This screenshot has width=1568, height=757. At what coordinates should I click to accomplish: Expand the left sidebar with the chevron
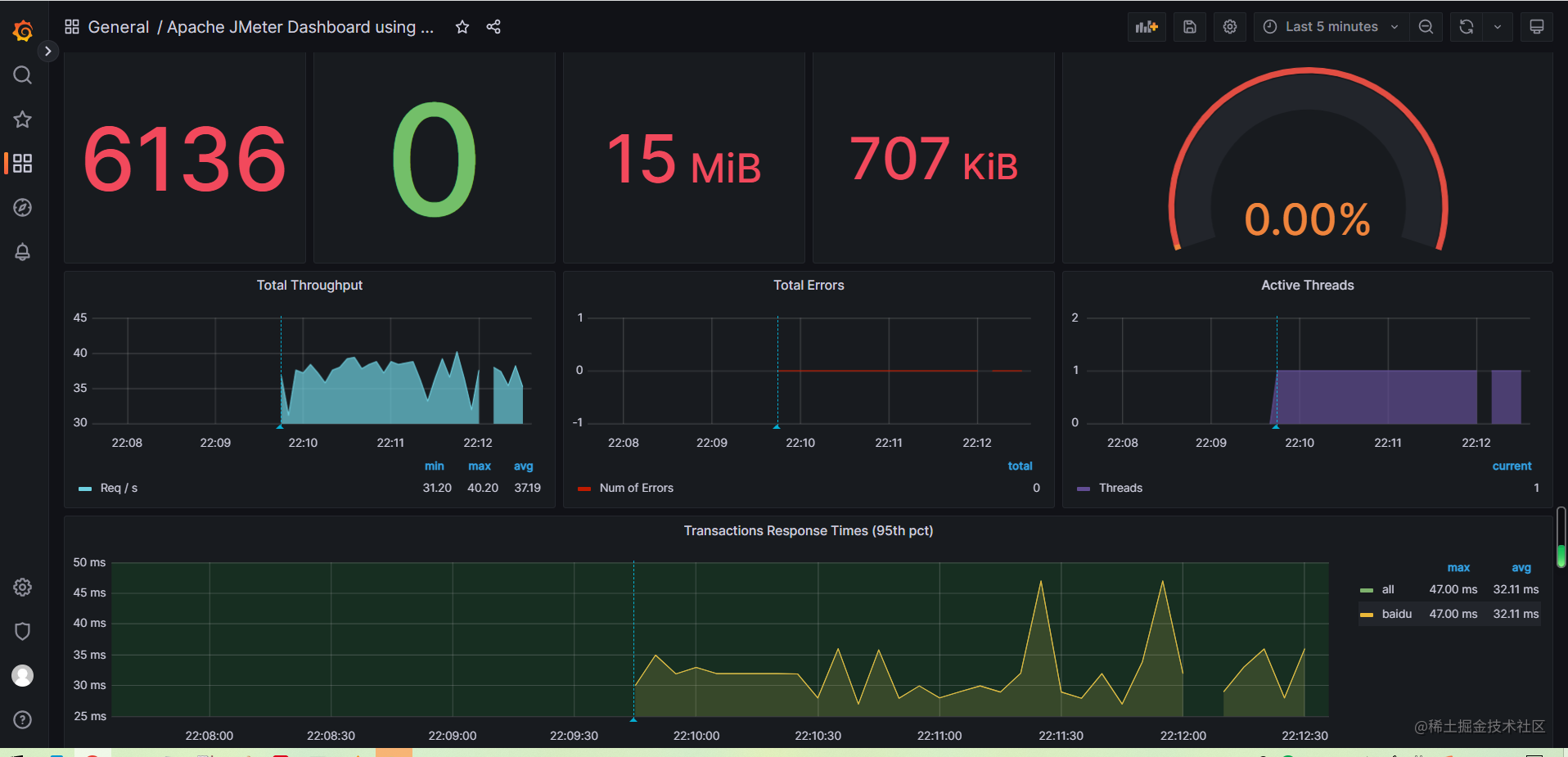48,51
